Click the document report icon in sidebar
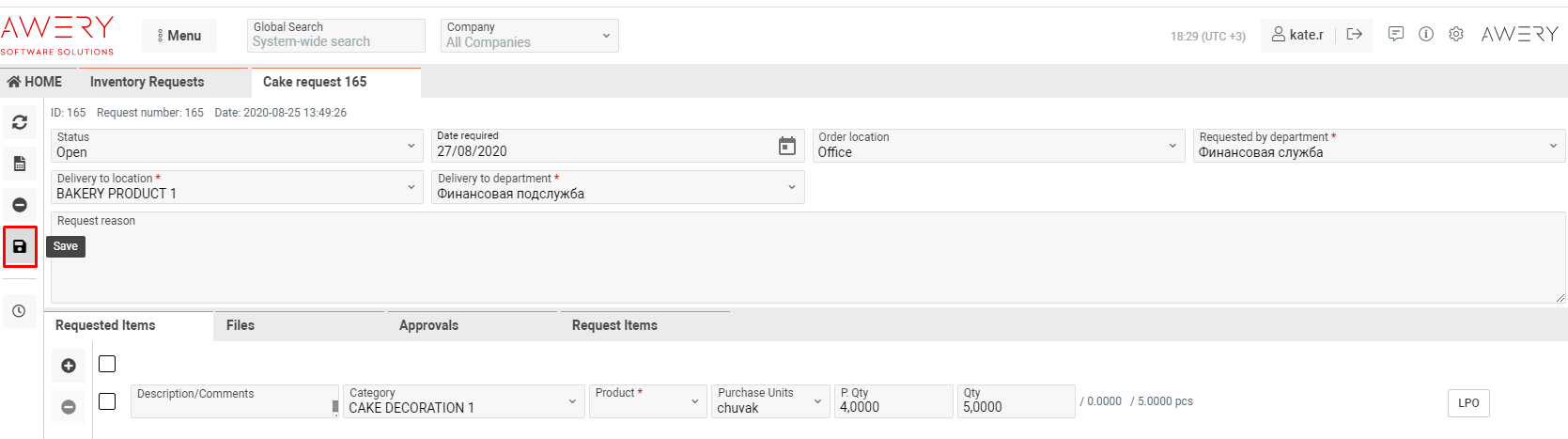This screenshot has width=1568, height=439. point(19,164)
